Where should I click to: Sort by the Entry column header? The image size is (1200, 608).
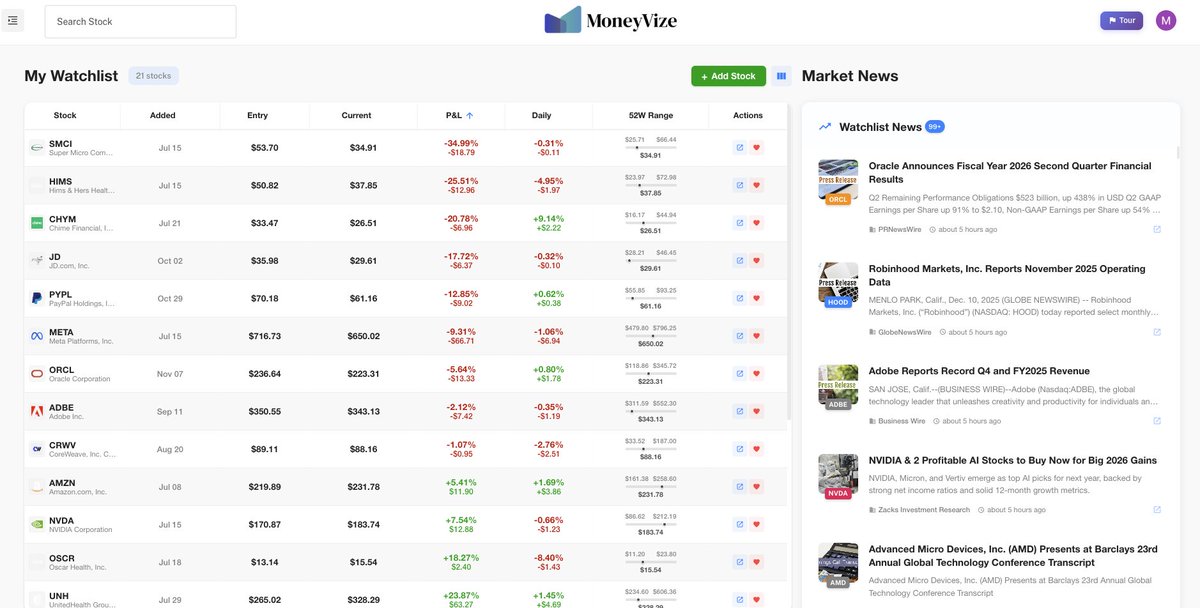(x=257, y=115)
